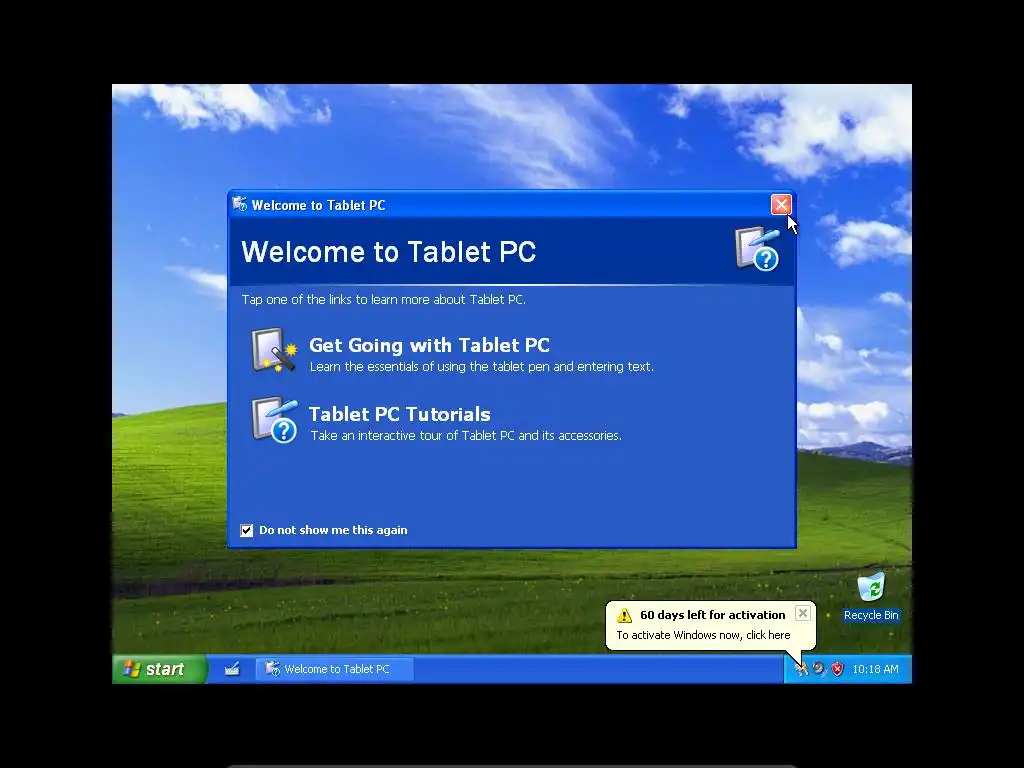1024x768 pixels.
Task: Select Welcome to Tablet PC taskbar button
Action: [334, 669]
